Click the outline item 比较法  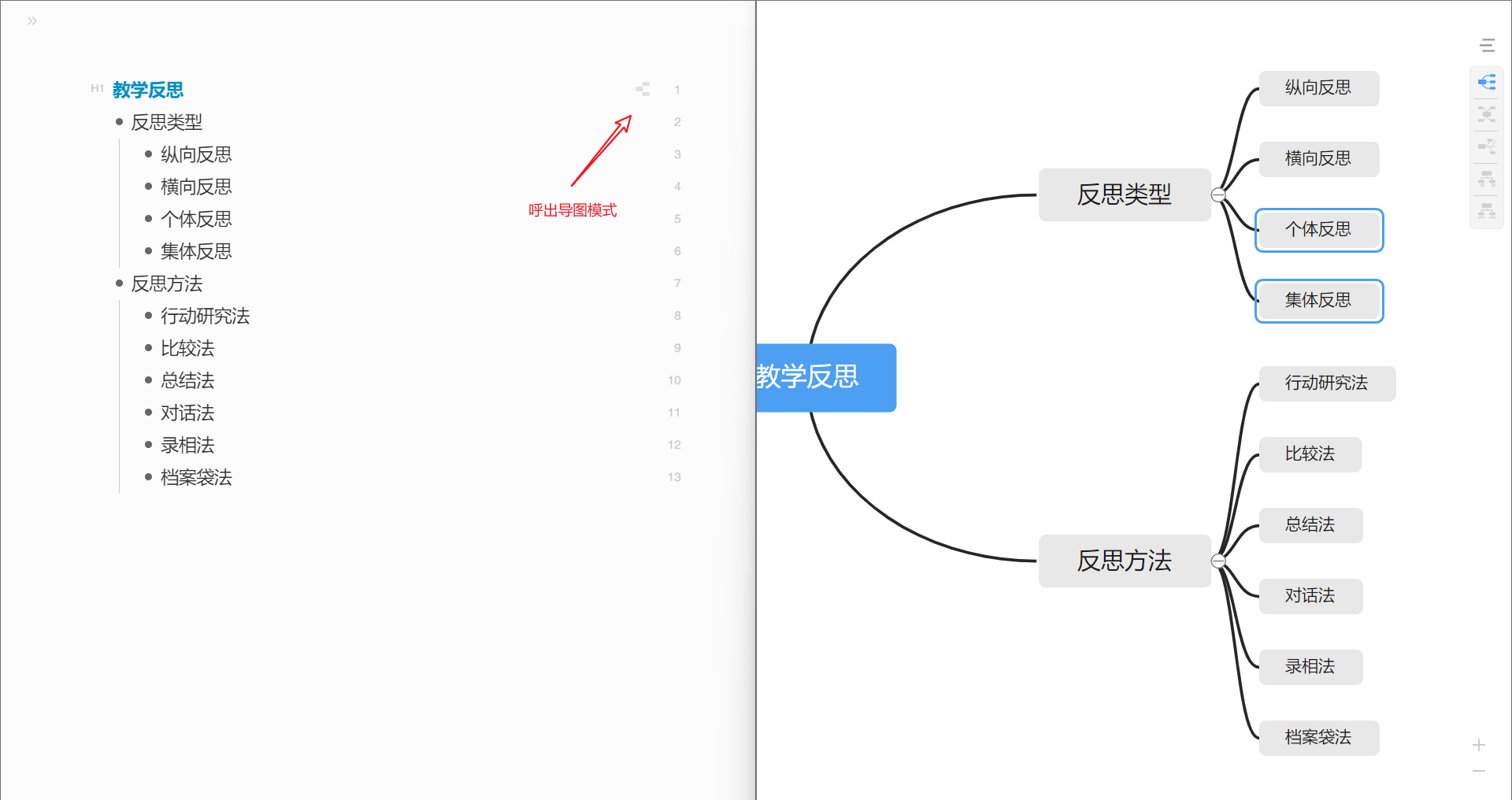tap(187, 348)
